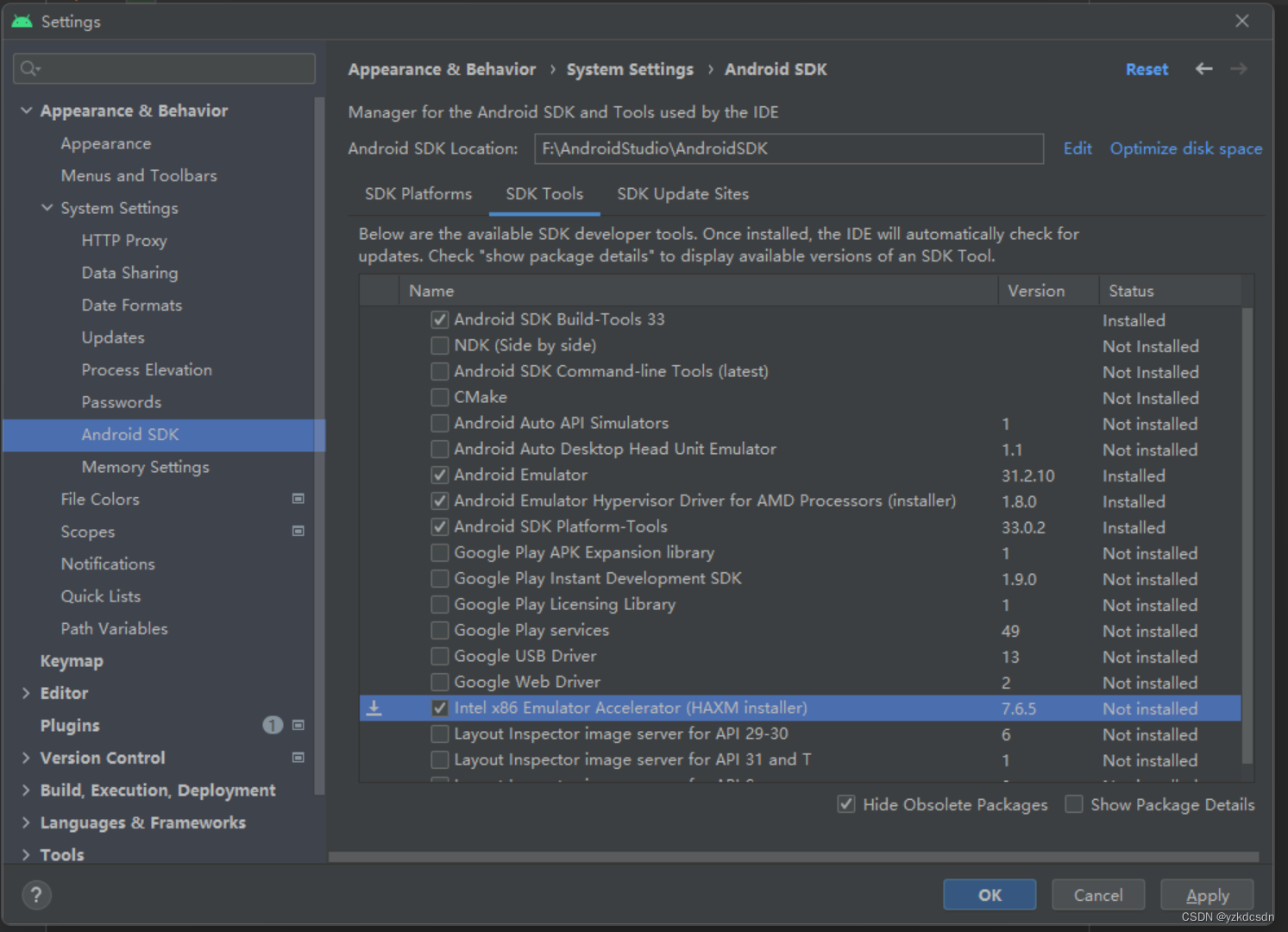Viewport: 1288px width, 932px height.
Task: Uncheck Intel x86 Emulator Accelerator checkbox
Action: [x=440, y=708]
